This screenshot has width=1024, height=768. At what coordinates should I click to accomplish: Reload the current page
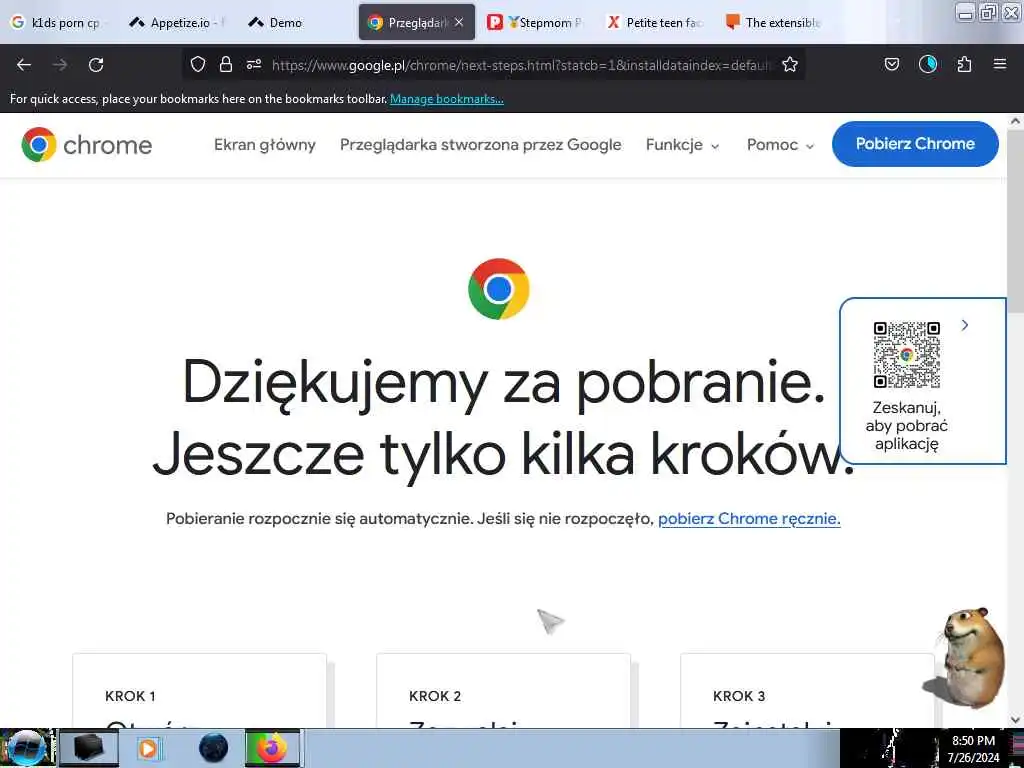click(x=96, y=65)
